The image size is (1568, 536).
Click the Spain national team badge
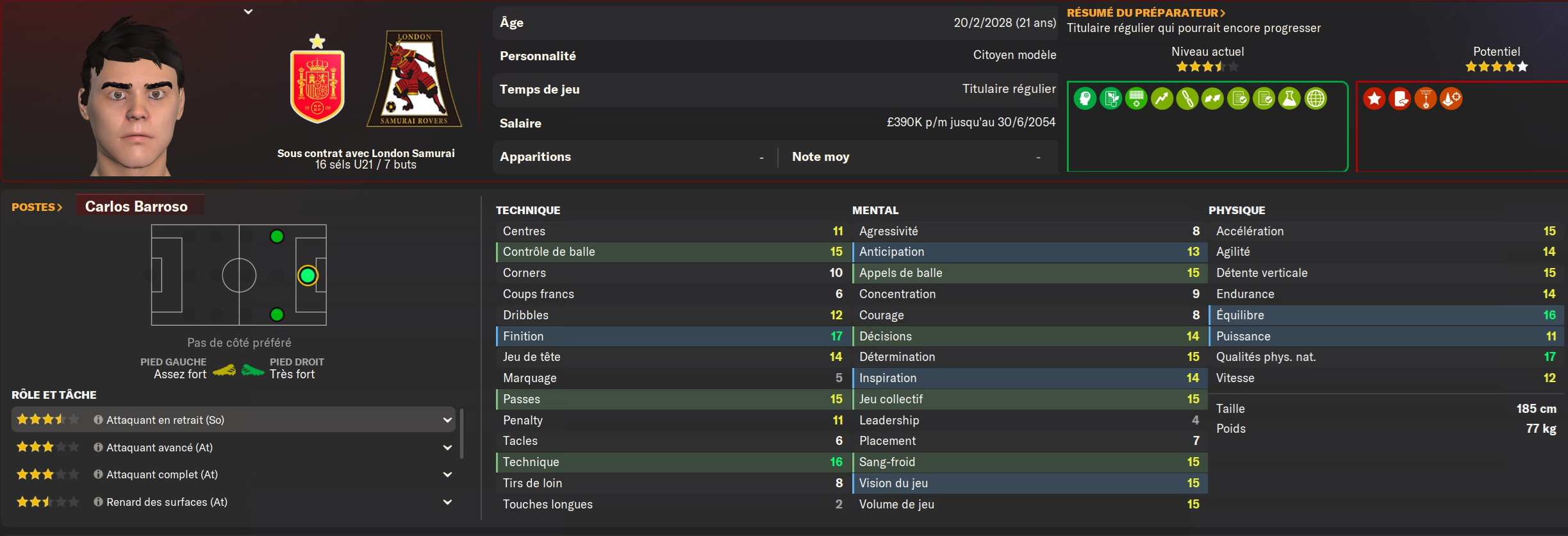317,79
